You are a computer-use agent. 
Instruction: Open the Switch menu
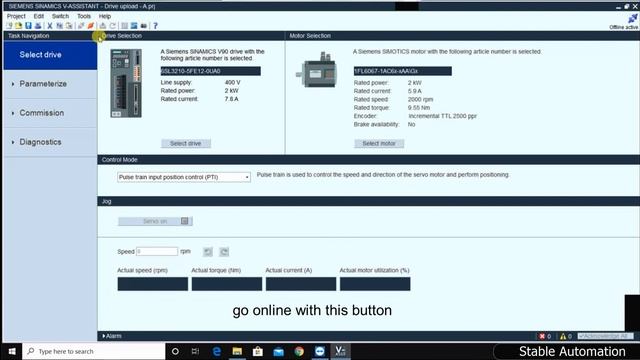pos(60,16)
